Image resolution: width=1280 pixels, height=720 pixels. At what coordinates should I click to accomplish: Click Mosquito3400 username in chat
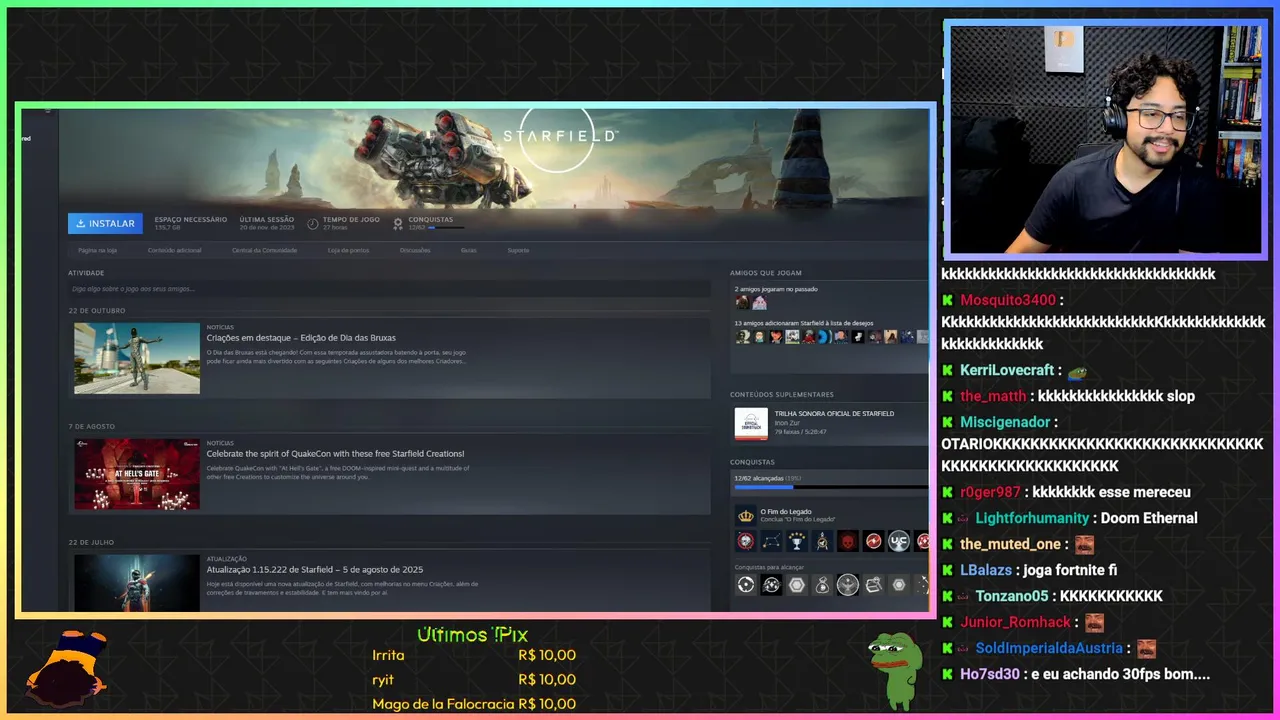[1008, 300]
